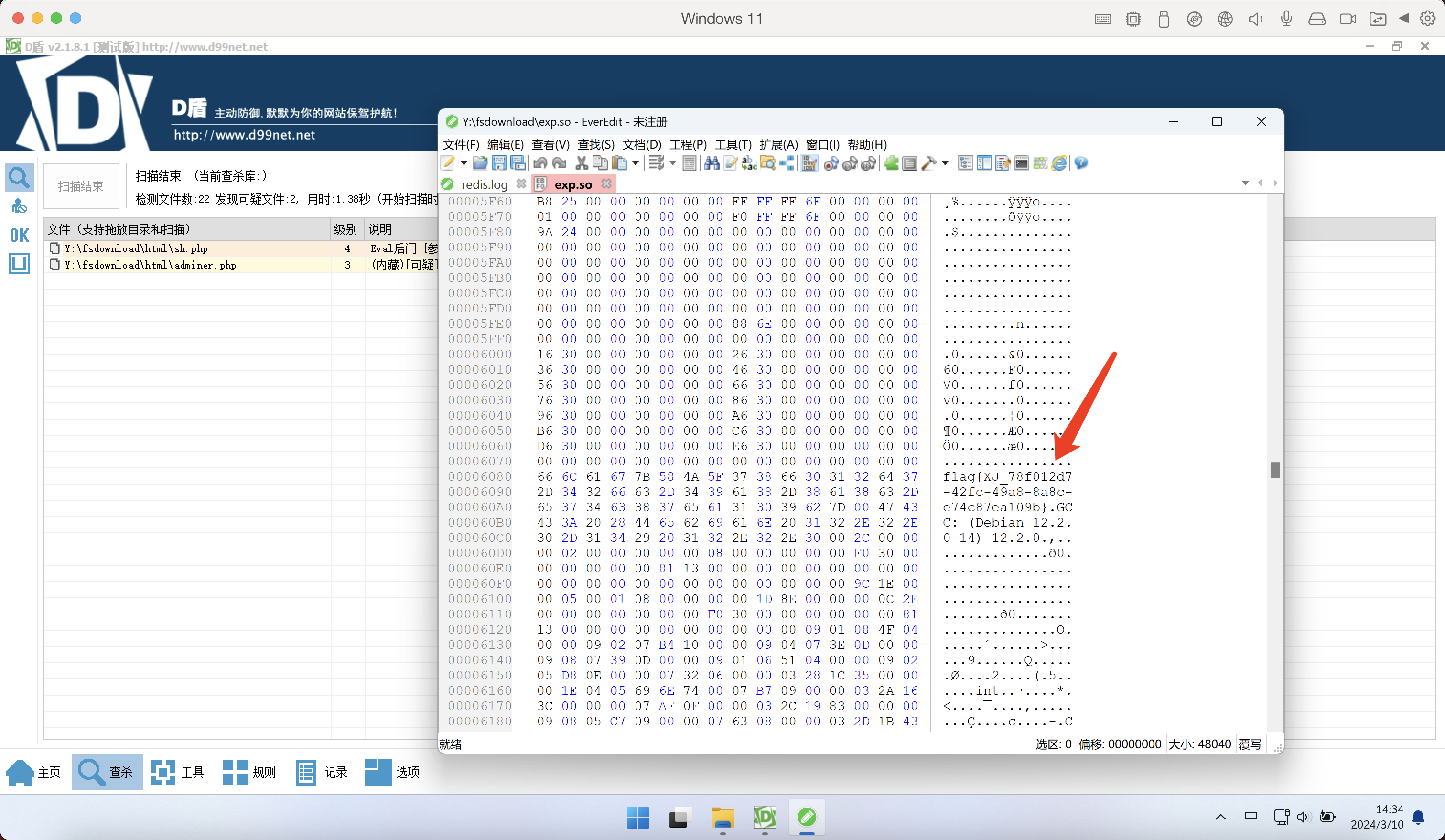Click the hammer tools icon
The image size is (1445, 840).
[x=929, y=163]
